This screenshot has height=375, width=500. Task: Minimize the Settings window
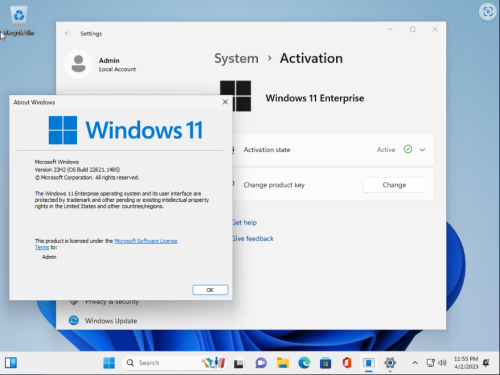[x=390, y=29]
